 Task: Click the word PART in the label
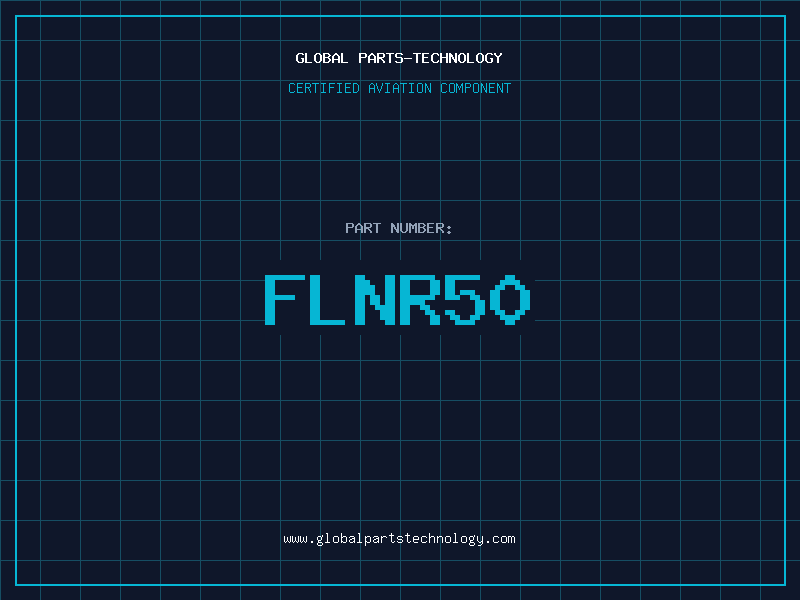coord(363,228)
